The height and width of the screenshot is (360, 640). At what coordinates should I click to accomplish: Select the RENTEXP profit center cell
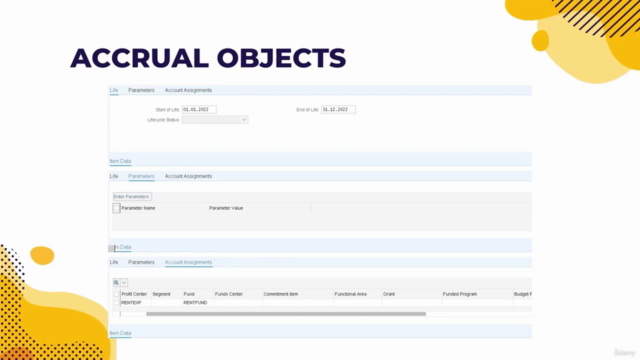pyautogui.click(x=136, y=303)
